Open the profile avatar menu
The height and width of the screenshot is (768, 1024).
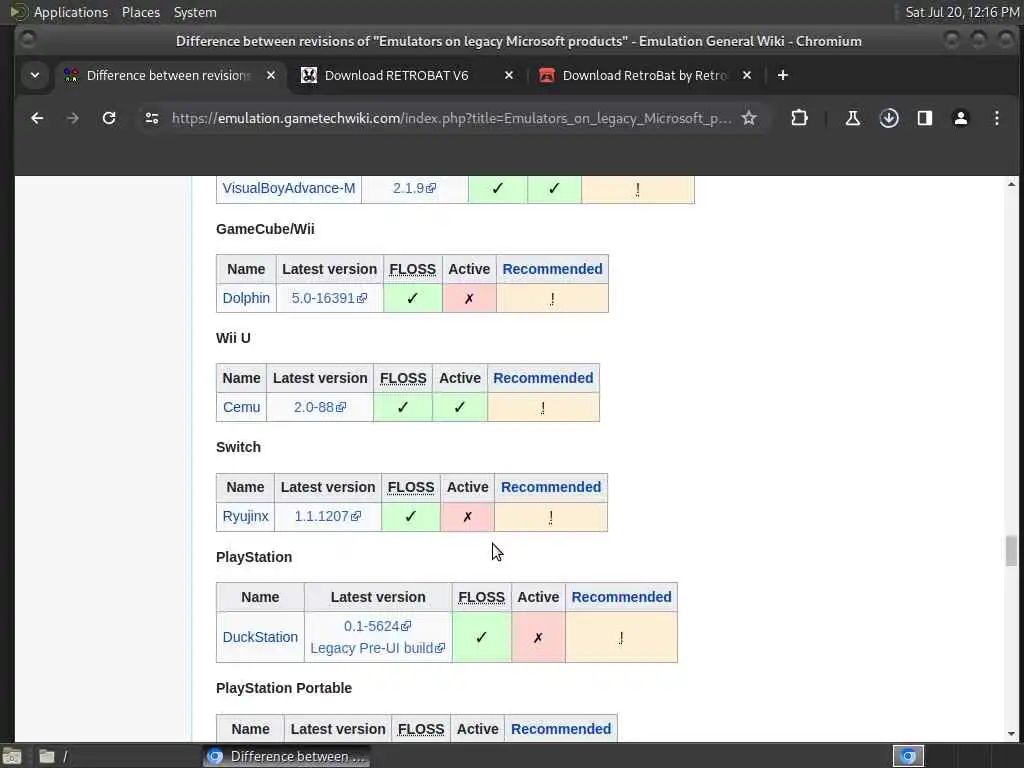pos(961,118)
